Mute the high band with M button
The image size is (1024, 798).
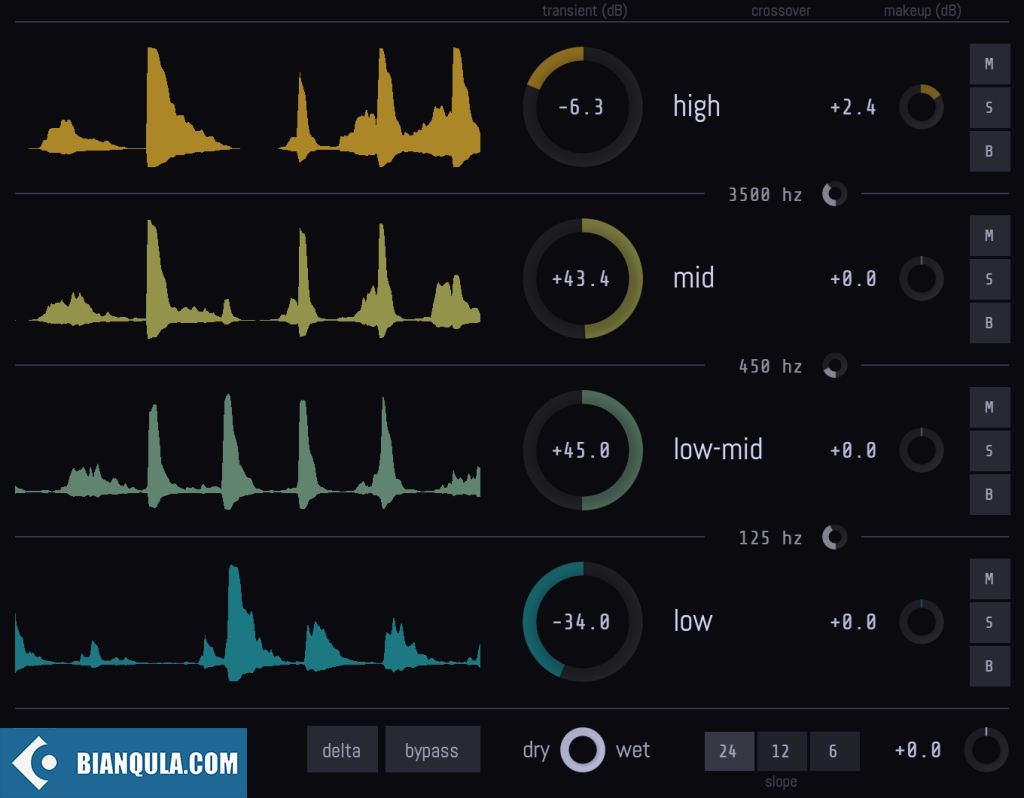[x=989, y=64]
